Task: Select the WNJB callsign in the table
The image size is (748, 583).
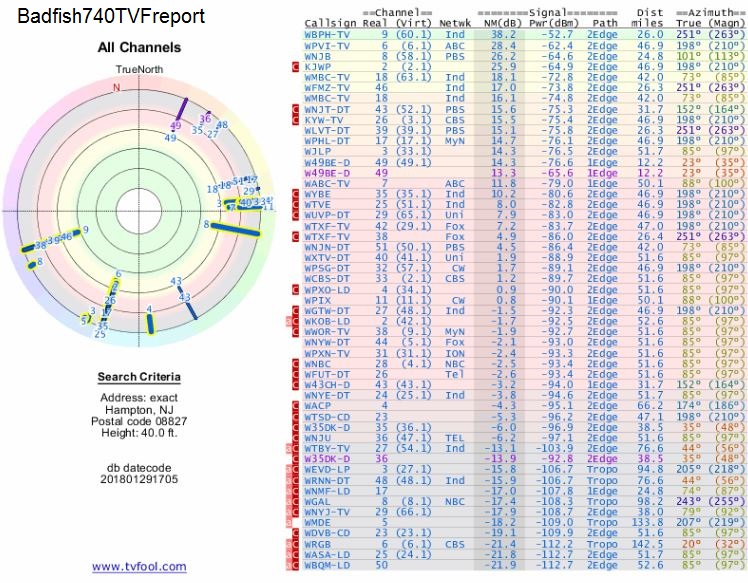Action: [x=321, y=56]
